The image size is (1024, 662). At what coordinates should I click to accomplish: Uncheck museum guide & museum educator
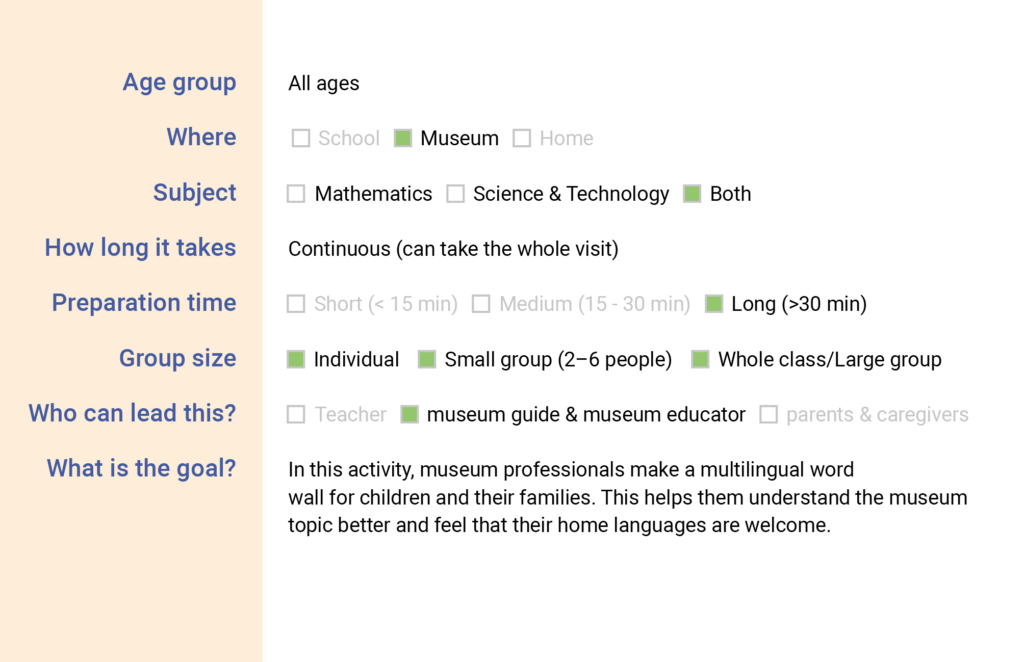pos(409,414)
